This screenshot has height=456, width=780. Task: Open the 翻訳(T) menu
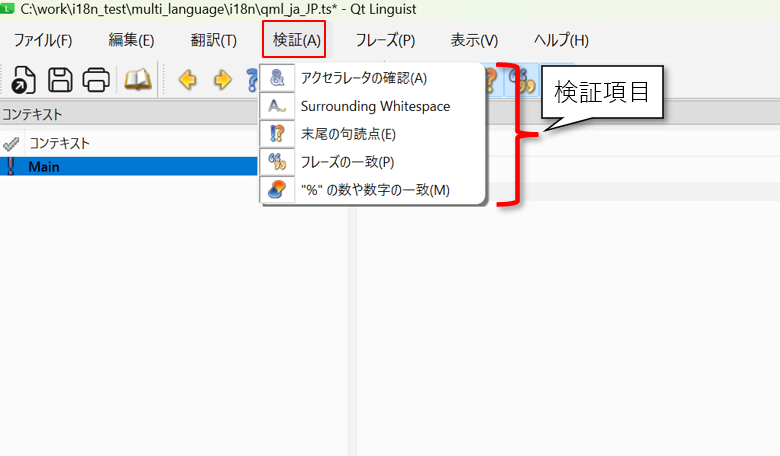coord(213,40)
